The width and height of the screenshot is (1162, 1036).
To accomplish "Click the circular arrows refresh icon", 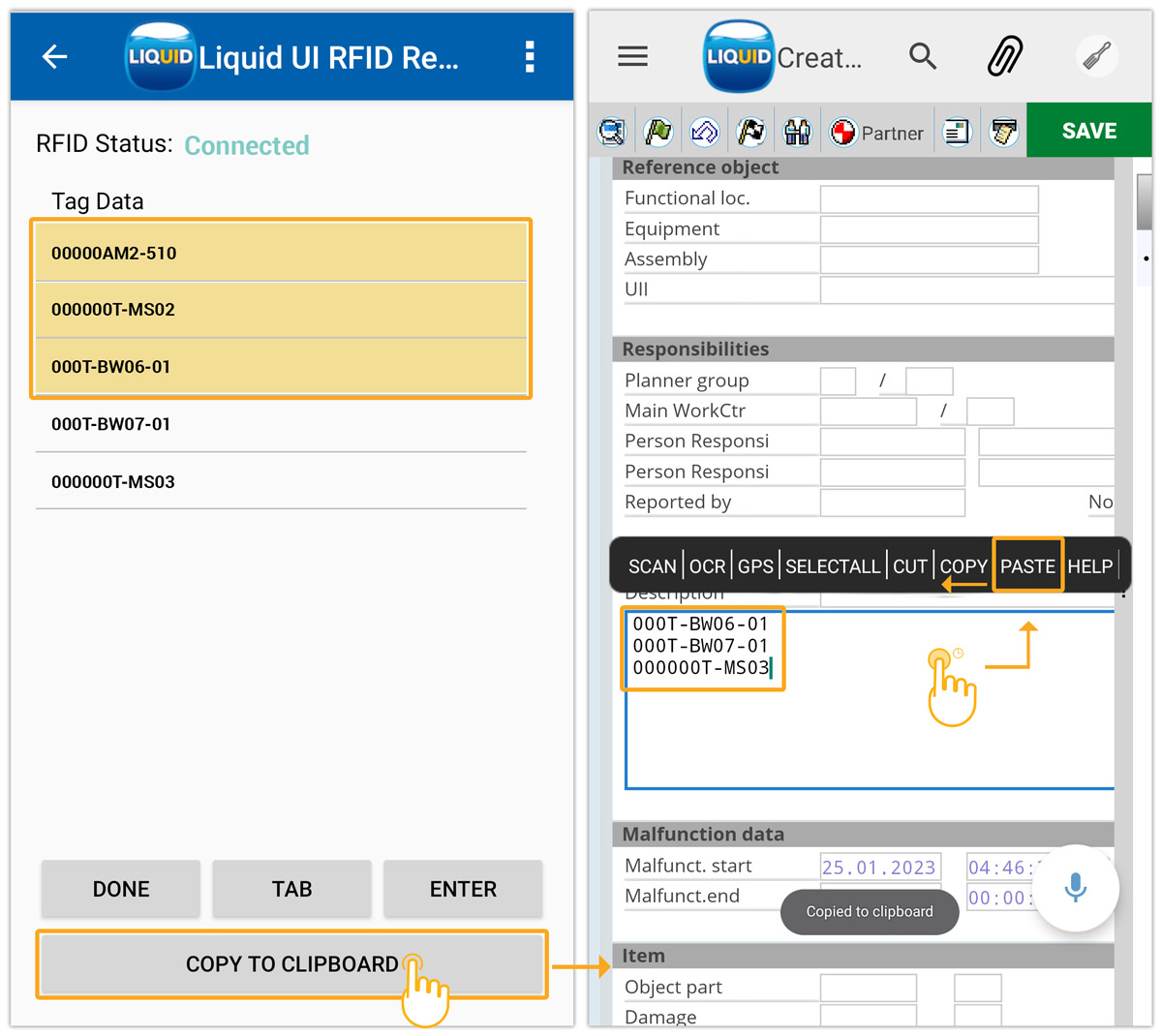I will 705,130.
